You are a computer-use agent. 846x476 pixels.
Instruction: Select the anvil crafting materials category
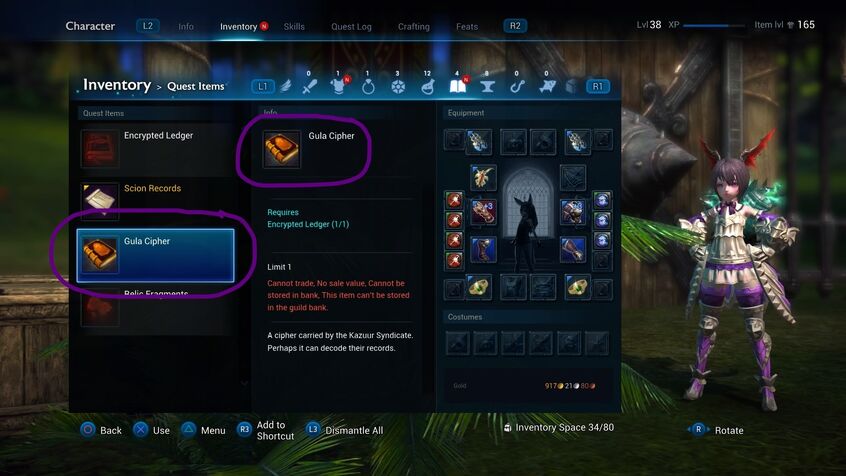[x=487, y=86]
